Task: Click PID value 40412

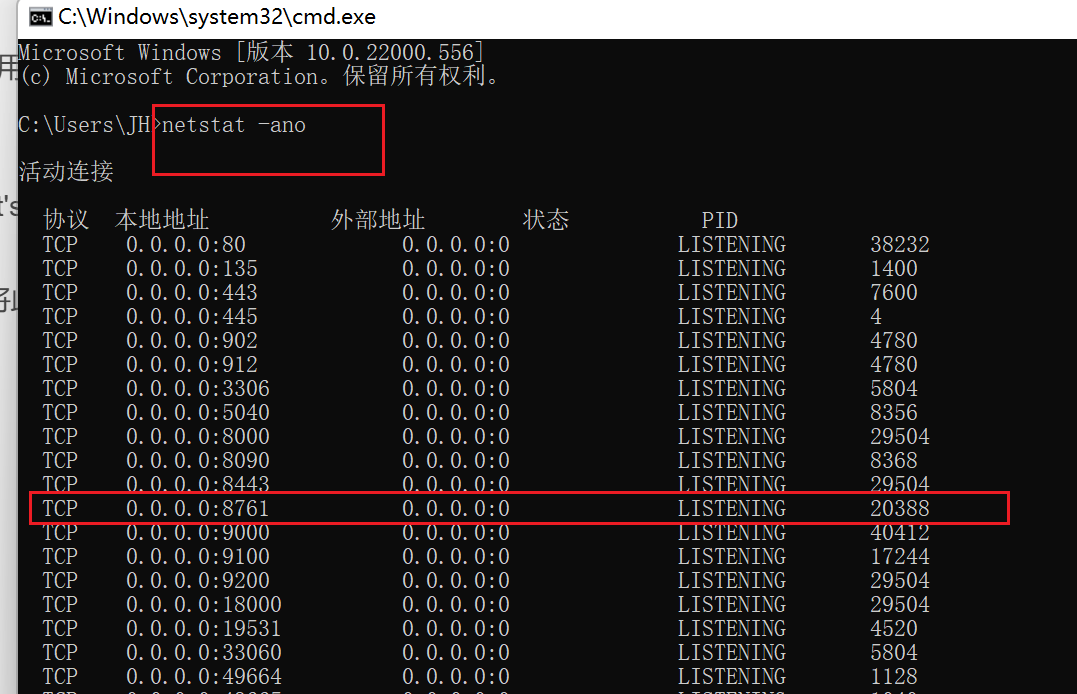Action: point(900,534)
